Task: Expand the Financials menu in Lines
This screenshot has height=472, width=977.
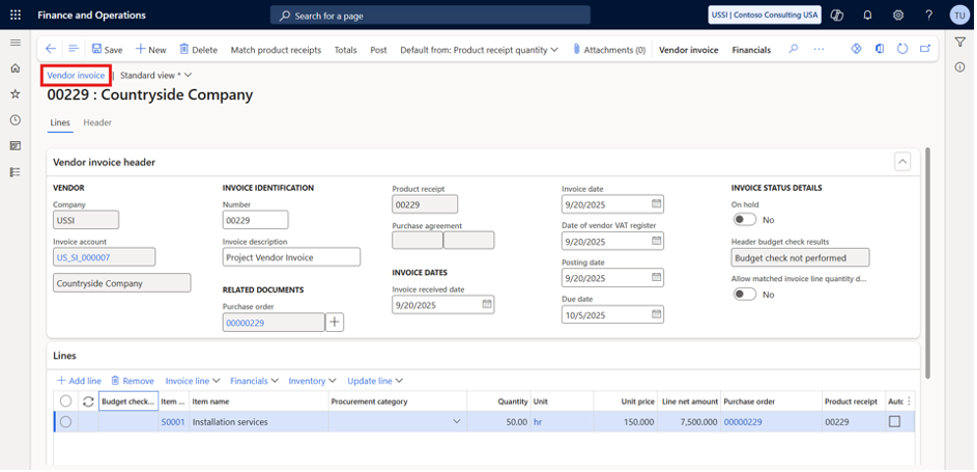Action: point(254,380)
